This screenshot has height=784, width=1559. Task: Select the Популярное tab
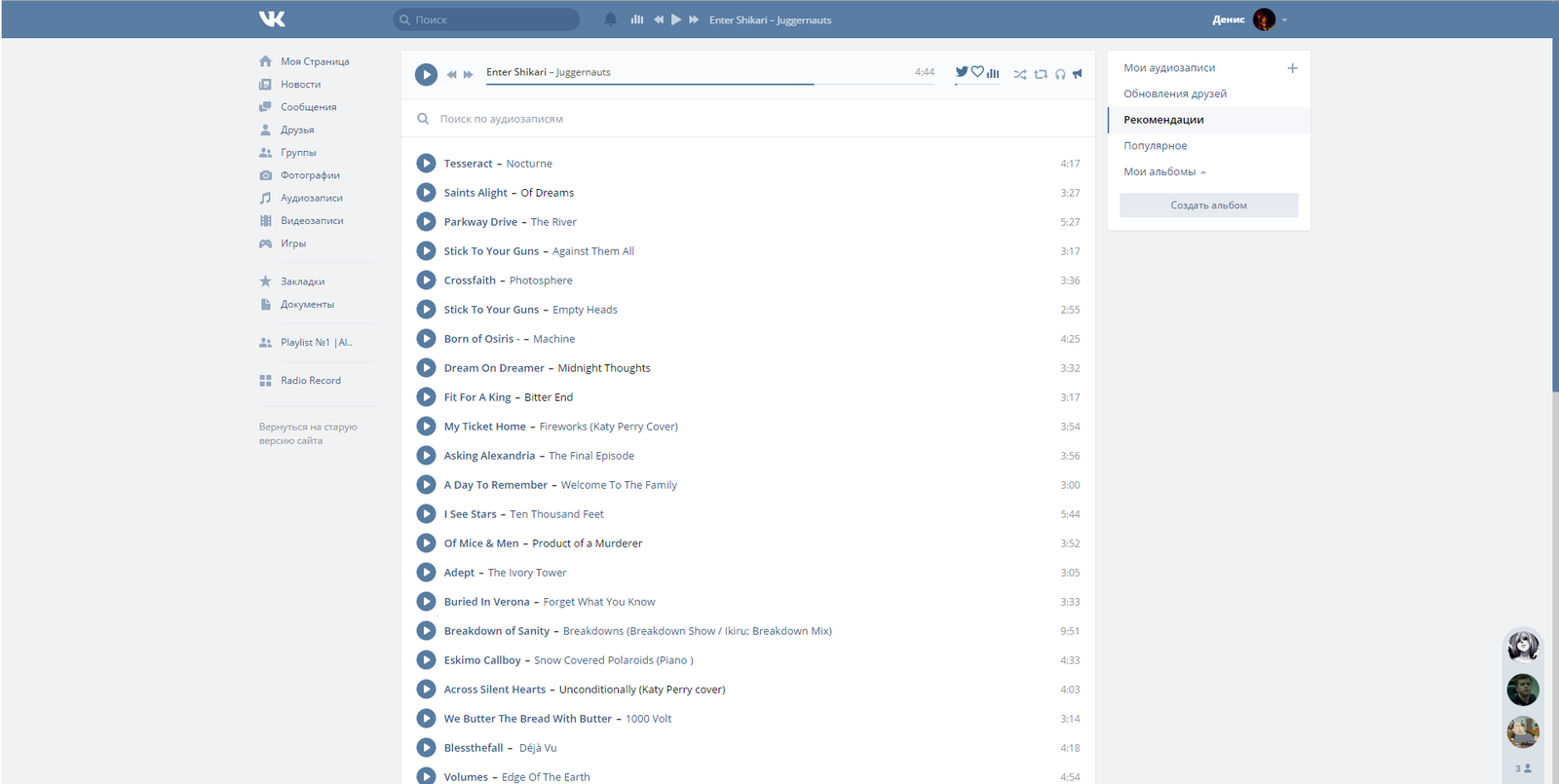point(1155,146)
